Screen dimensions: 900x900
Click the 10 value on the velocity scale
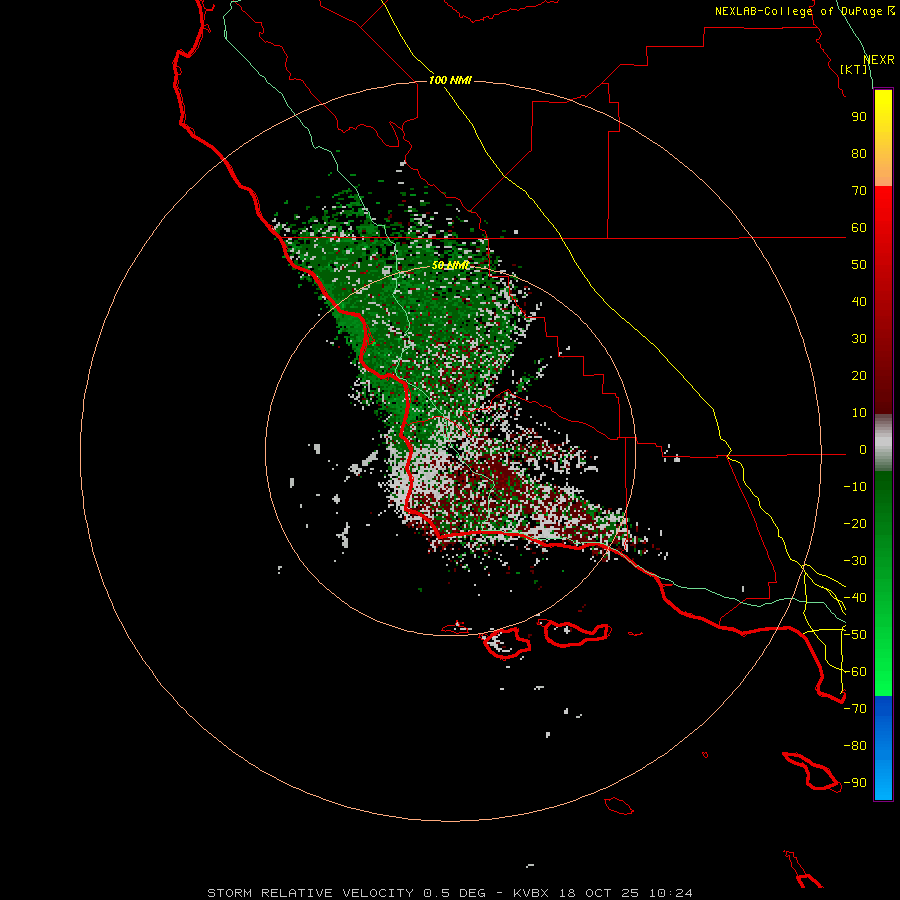click(859, 413)
